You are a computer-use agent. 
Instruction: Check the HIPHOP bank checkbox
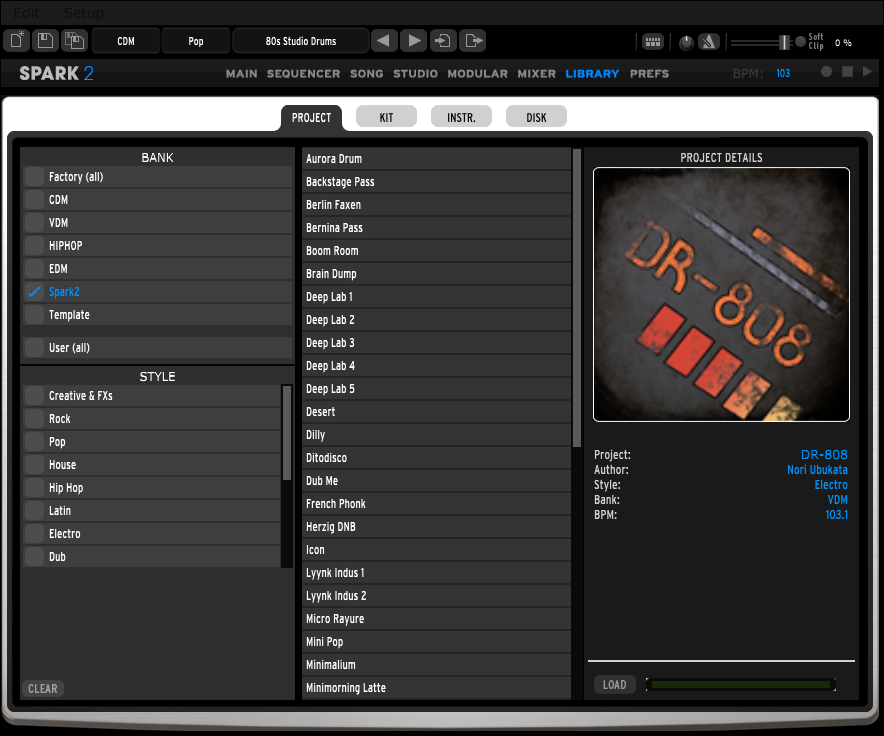(x=34, y=246)
